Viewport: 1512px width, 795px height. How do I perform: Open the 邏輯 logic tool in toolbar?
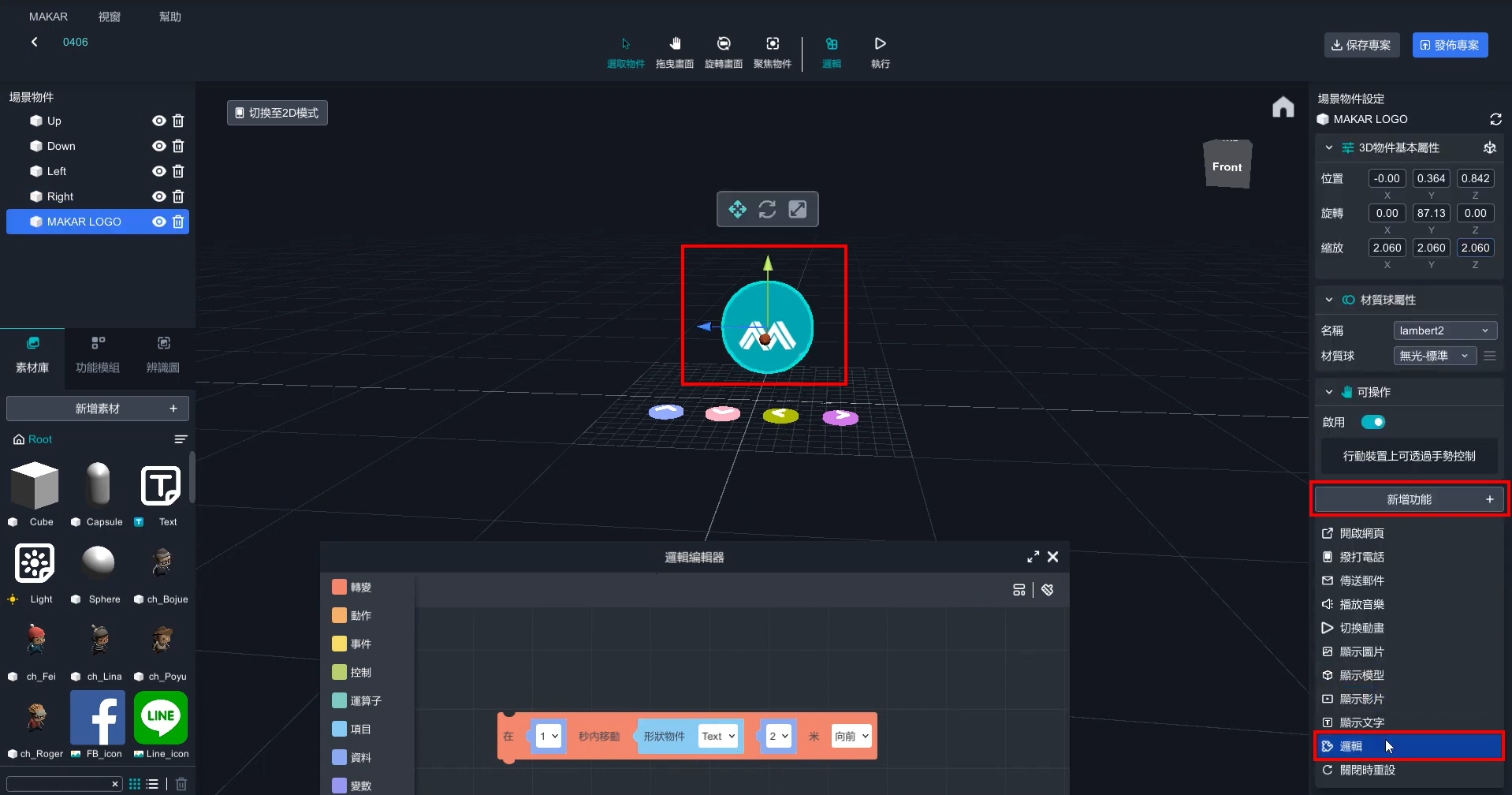(x=832, y=52)
